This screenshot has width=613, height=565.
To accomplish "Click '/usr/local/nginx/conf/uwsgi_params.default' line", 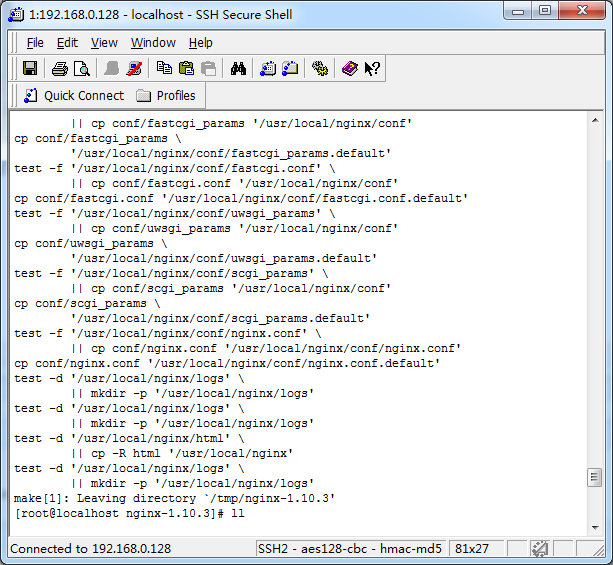I will pyautogui.click(x=224, y=258).
